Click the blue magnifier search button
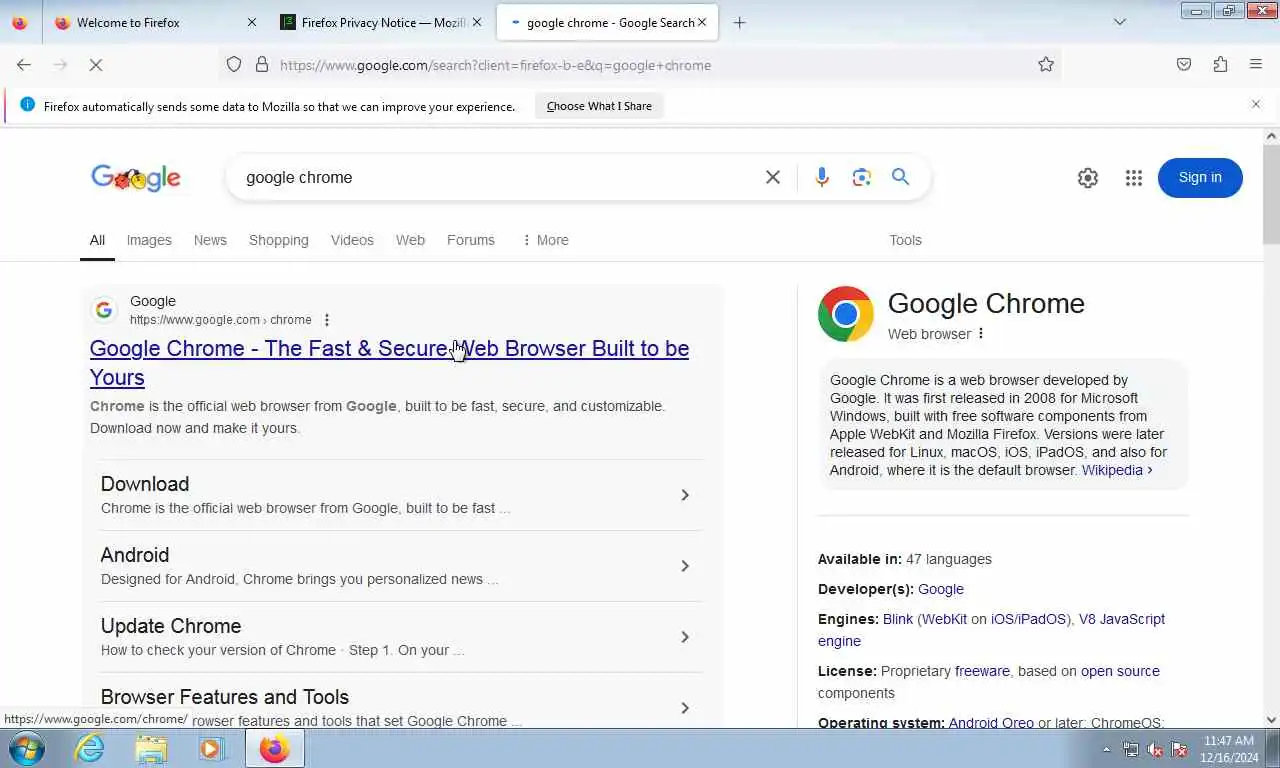Screen dimensions: 1280x768 (901, 177)
